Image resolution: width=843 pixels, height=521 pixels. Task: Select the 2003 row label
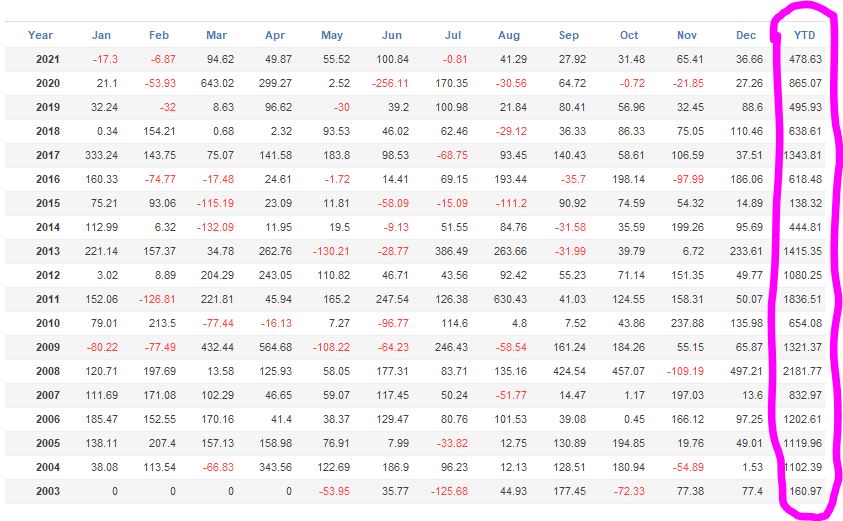point(47,491)
